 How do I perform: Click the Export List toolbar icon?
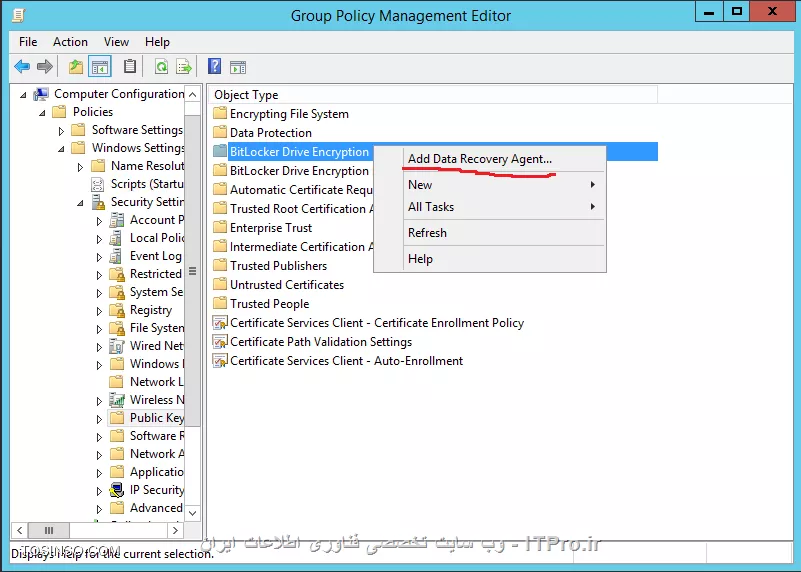tap(184, 66)
